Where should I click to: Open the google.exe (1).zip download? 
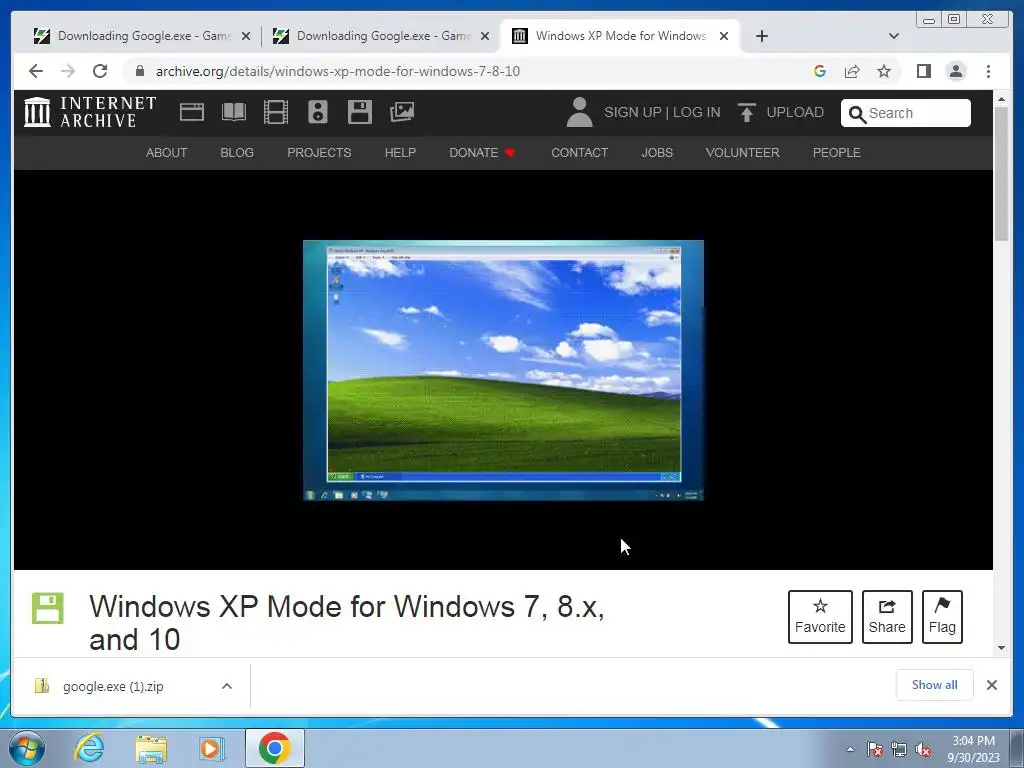[113, 686]
